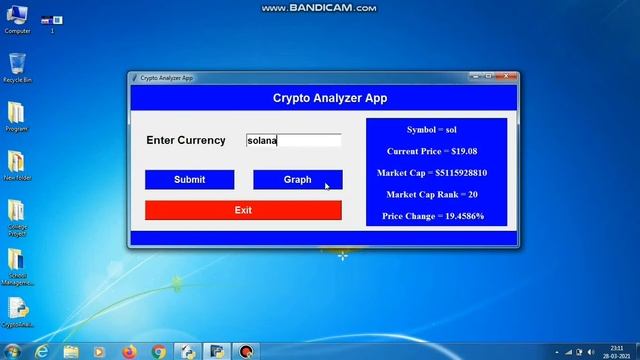
Task: Switch to the second Python taskbar window
Action: [217, 351]
